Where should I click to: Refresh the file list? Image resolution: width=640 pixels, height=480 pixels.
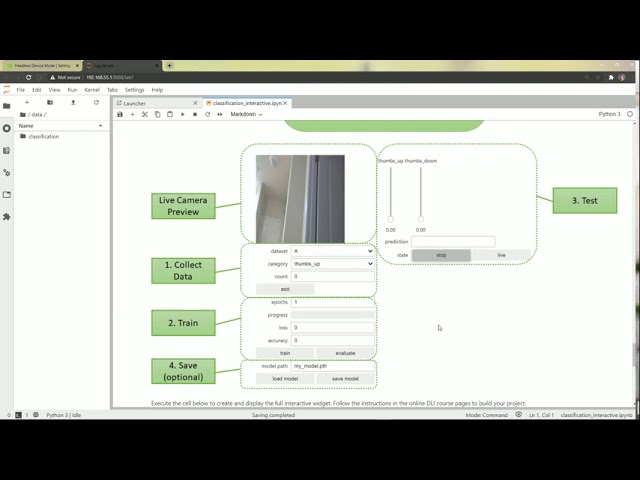pos(96,102)
